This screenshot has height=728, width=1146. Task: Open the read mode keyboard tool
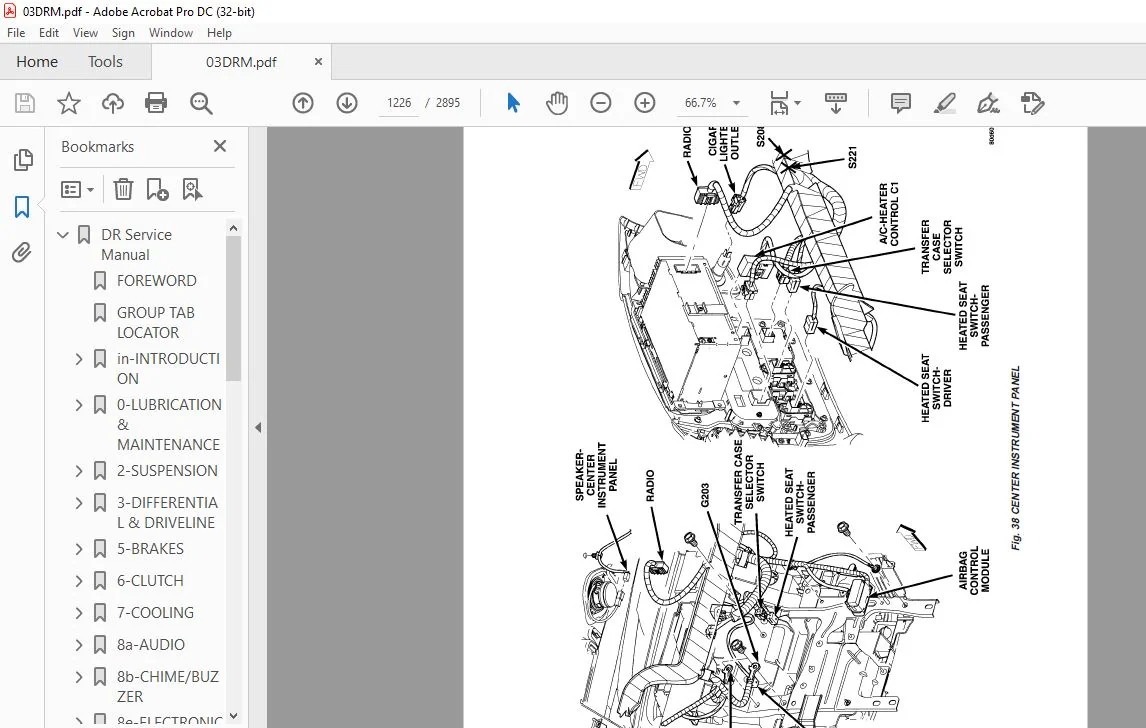click(x=835, y=103)
